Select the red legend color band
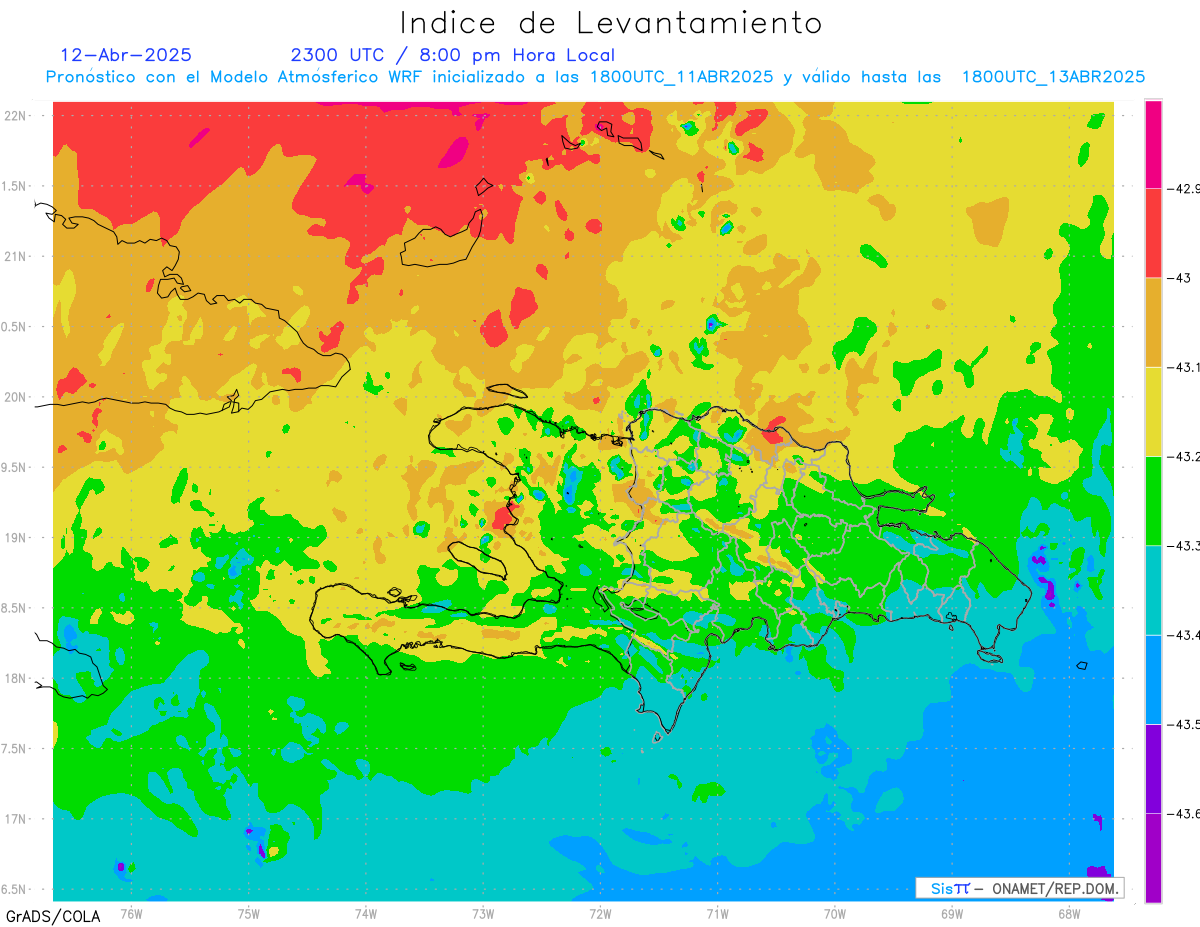Image resolution: width=1200 pixels, height=927 pixels. coord(1153,233)
